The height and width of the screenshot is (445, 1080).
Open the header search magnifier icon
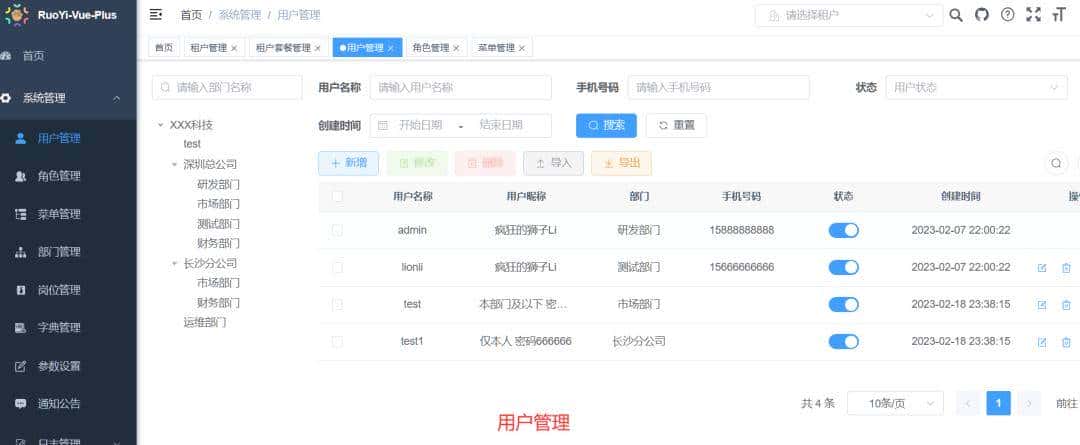click(955, 15)
